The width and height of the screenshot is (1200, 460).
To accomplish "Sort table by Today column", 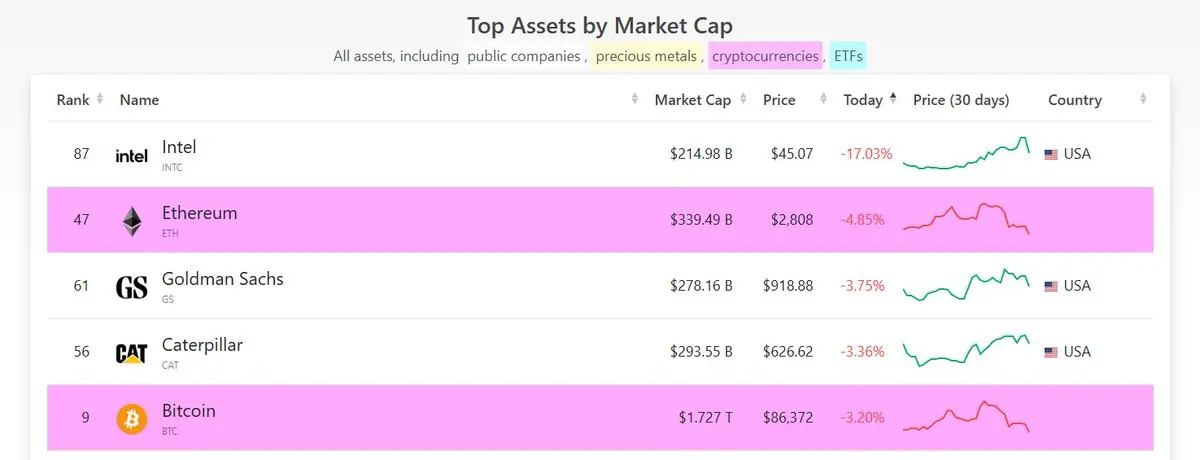I will click(x=863, y=100).
